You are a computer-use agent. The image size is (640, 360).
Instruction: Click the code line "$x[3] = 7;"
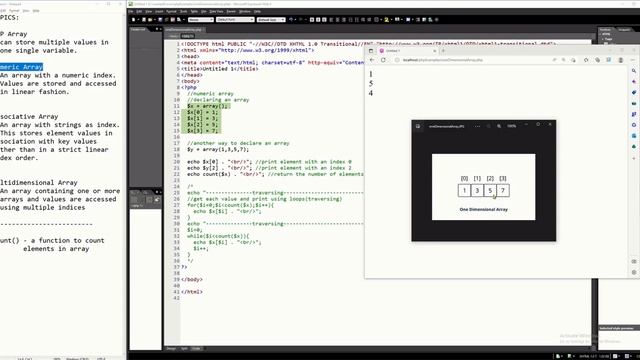tap(203, 131)
